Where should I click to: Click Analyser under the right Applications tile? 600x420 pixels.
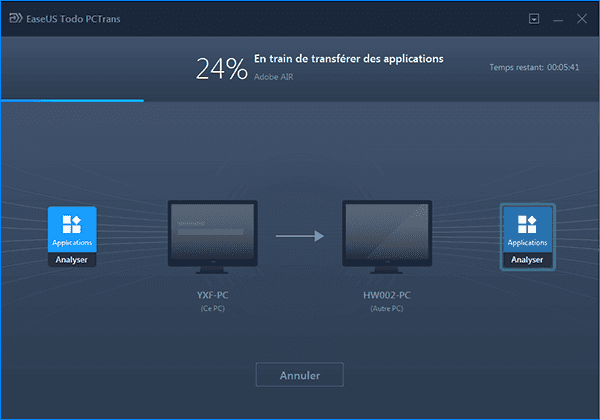click(x=527, y=260)
